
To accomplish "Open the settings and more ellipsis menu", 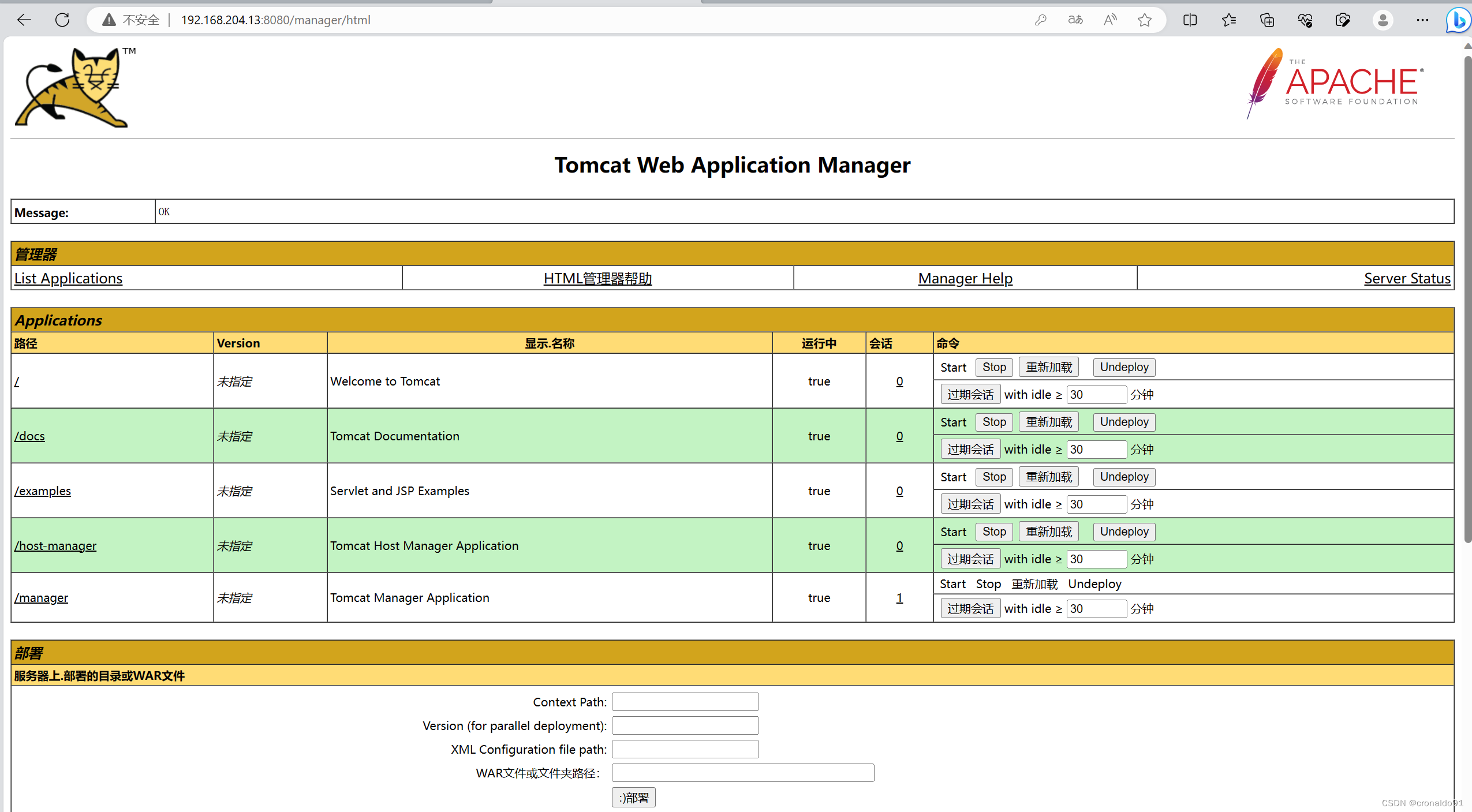I will pos(1422,20).
